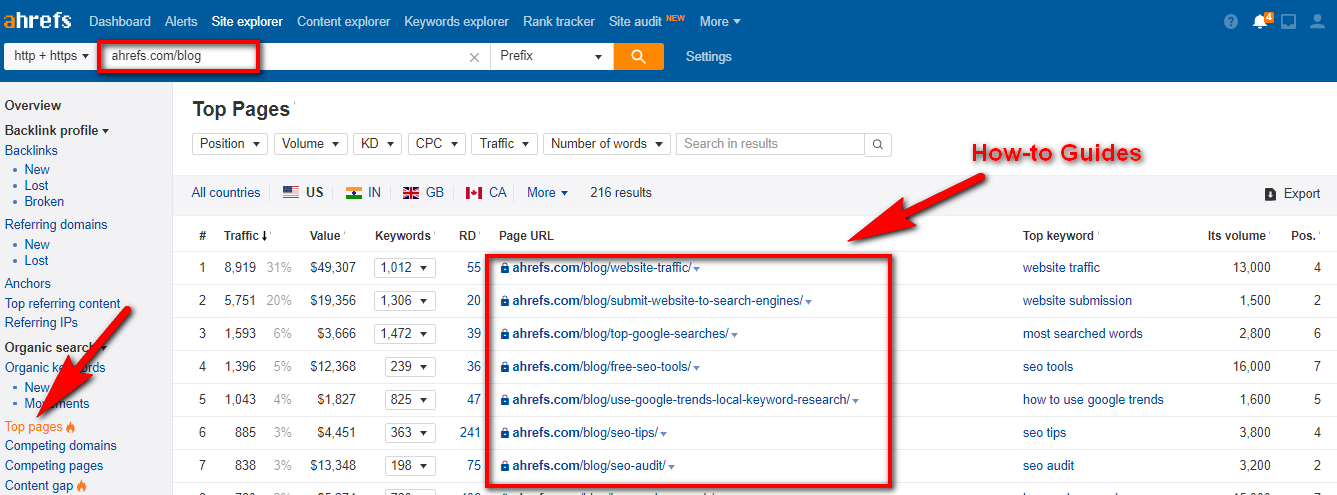This screenshot has height=495, width=1337.
Task: Open Backlinks in sidebar
Action: click(31, 150)
